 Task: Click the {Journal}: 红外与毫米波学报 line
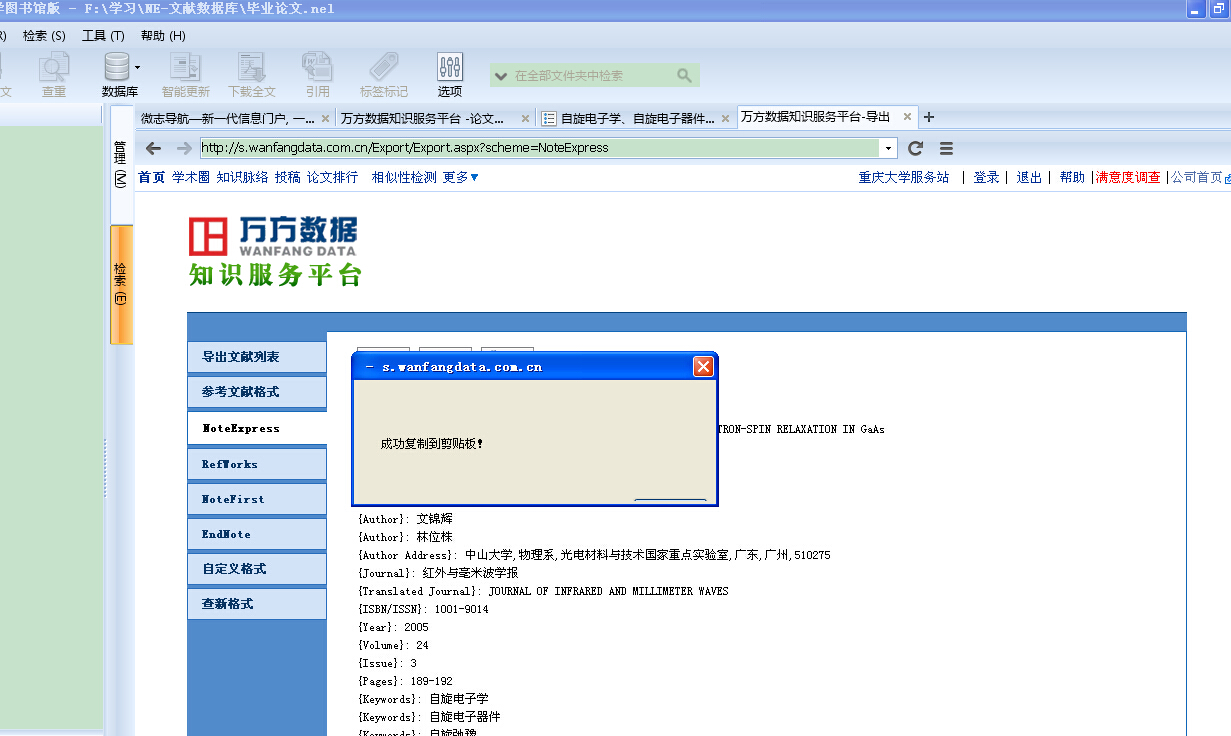click(438, 573)
